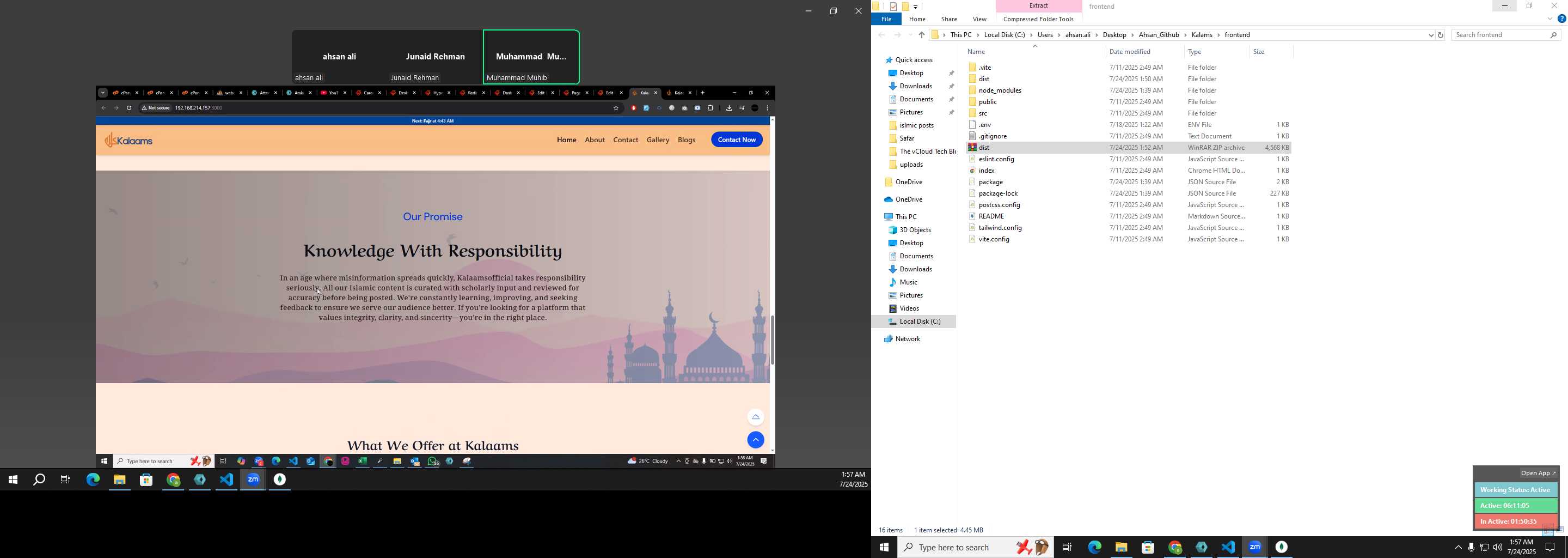Click the new tab plus in shared Chrome
Viewport: 1568px width, 558px height.
703,93
